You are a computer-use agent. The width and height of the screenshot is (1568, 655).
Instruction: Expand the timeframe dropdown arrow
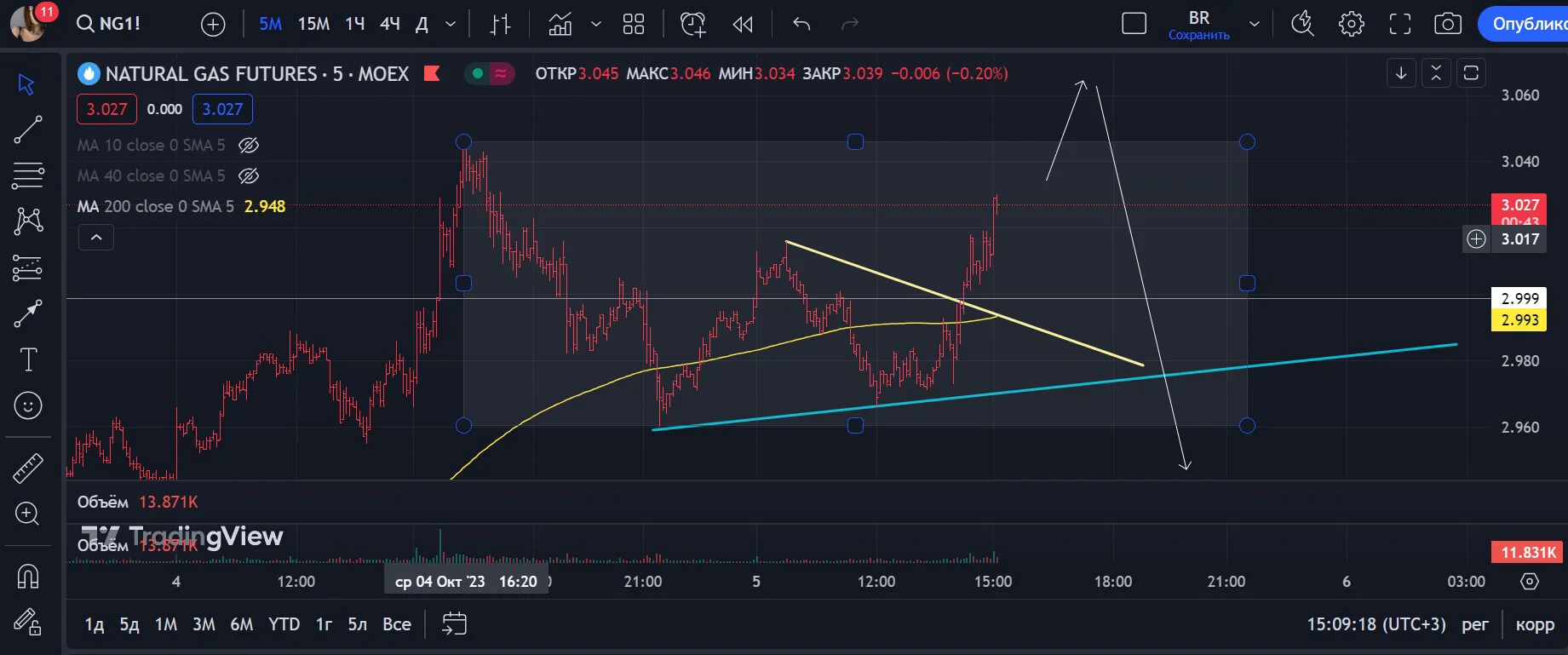point(451,25)
